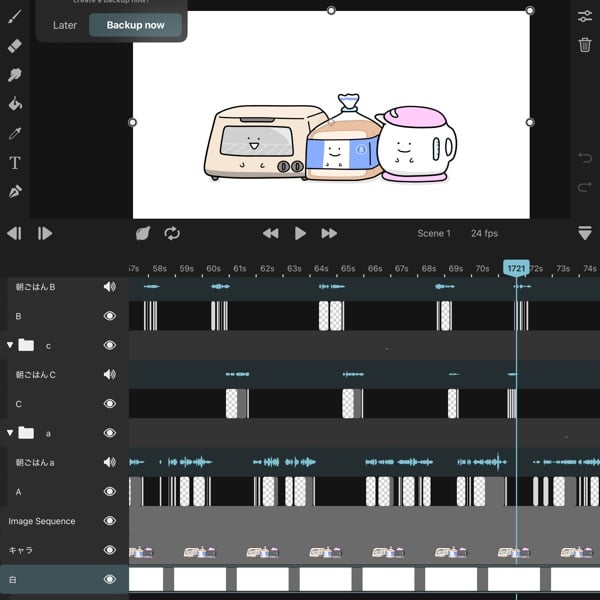This screenshot has height=600, width=600.
Task: Select the Brush tool
Action: (15, 17)
